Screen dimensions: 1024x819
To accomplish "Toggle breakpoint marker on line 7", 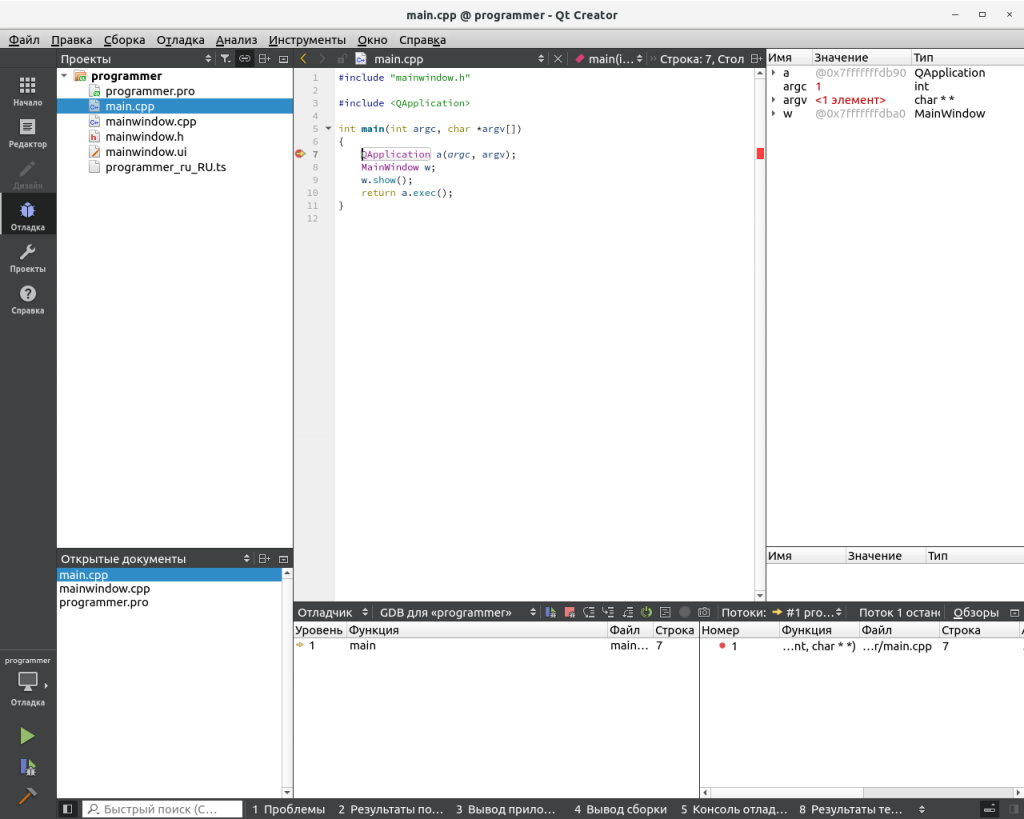I will click(300, 154).
